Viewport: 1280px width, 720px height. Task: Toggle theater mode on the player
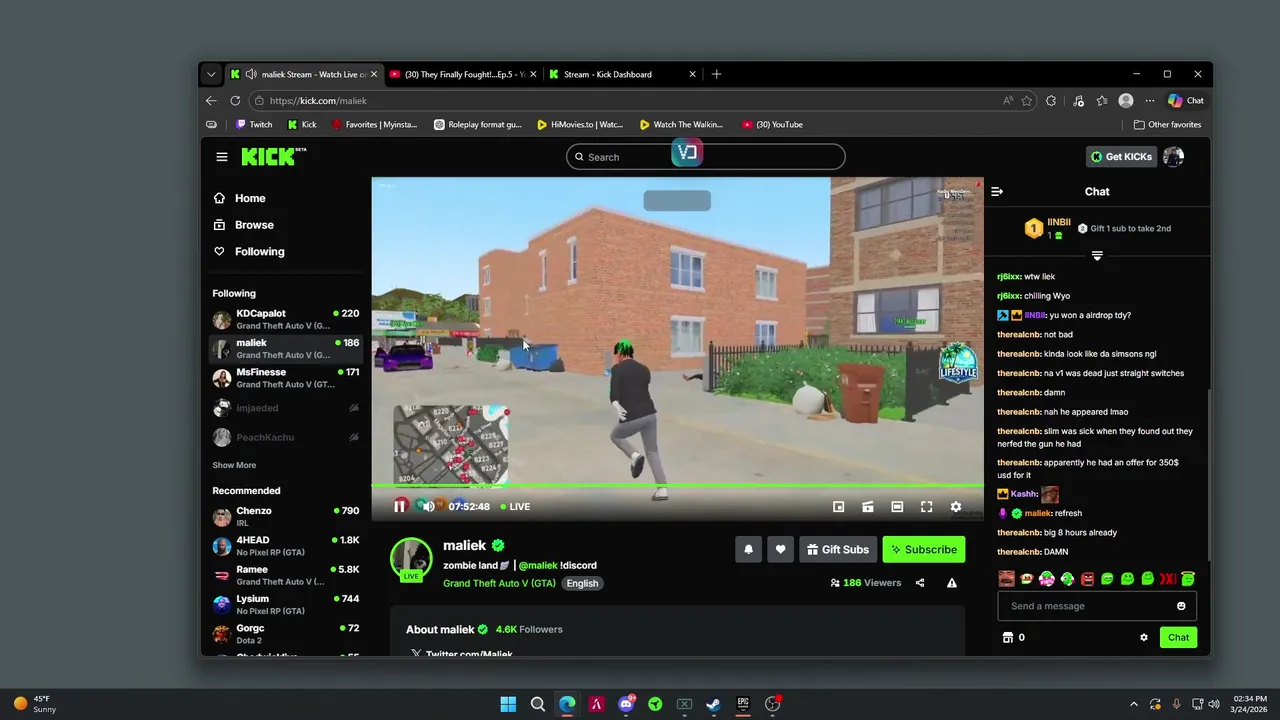(897, 507)
